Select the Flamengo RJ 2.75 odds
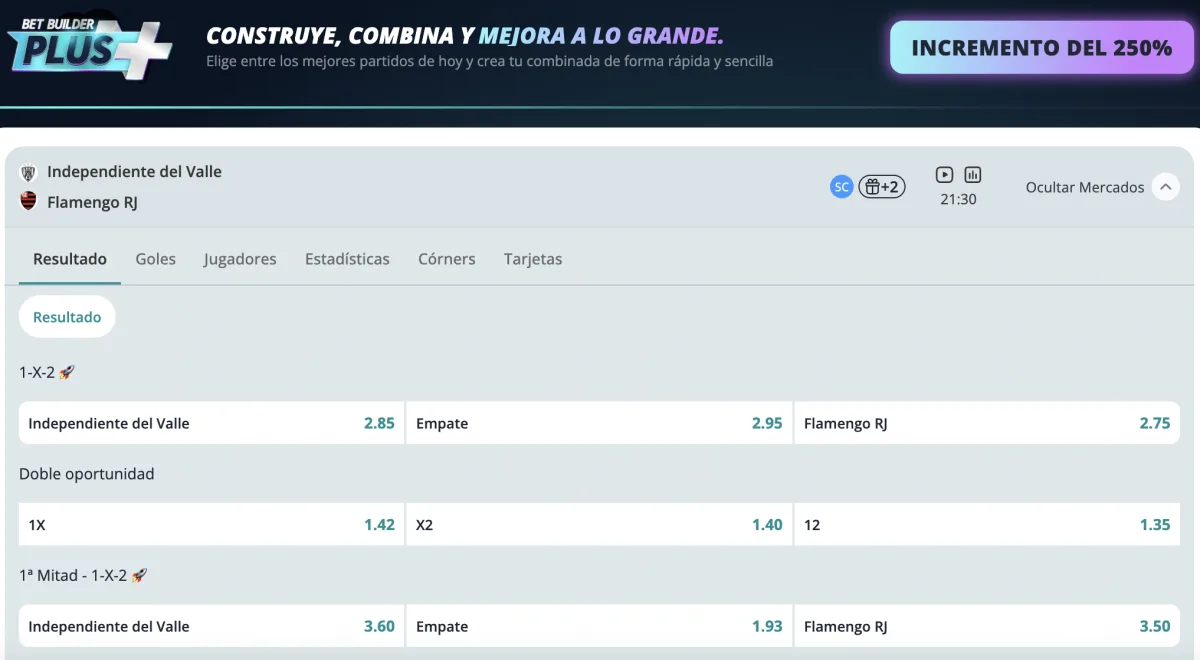The width and height of the screenshot is (1200, 660). [987, 423]
